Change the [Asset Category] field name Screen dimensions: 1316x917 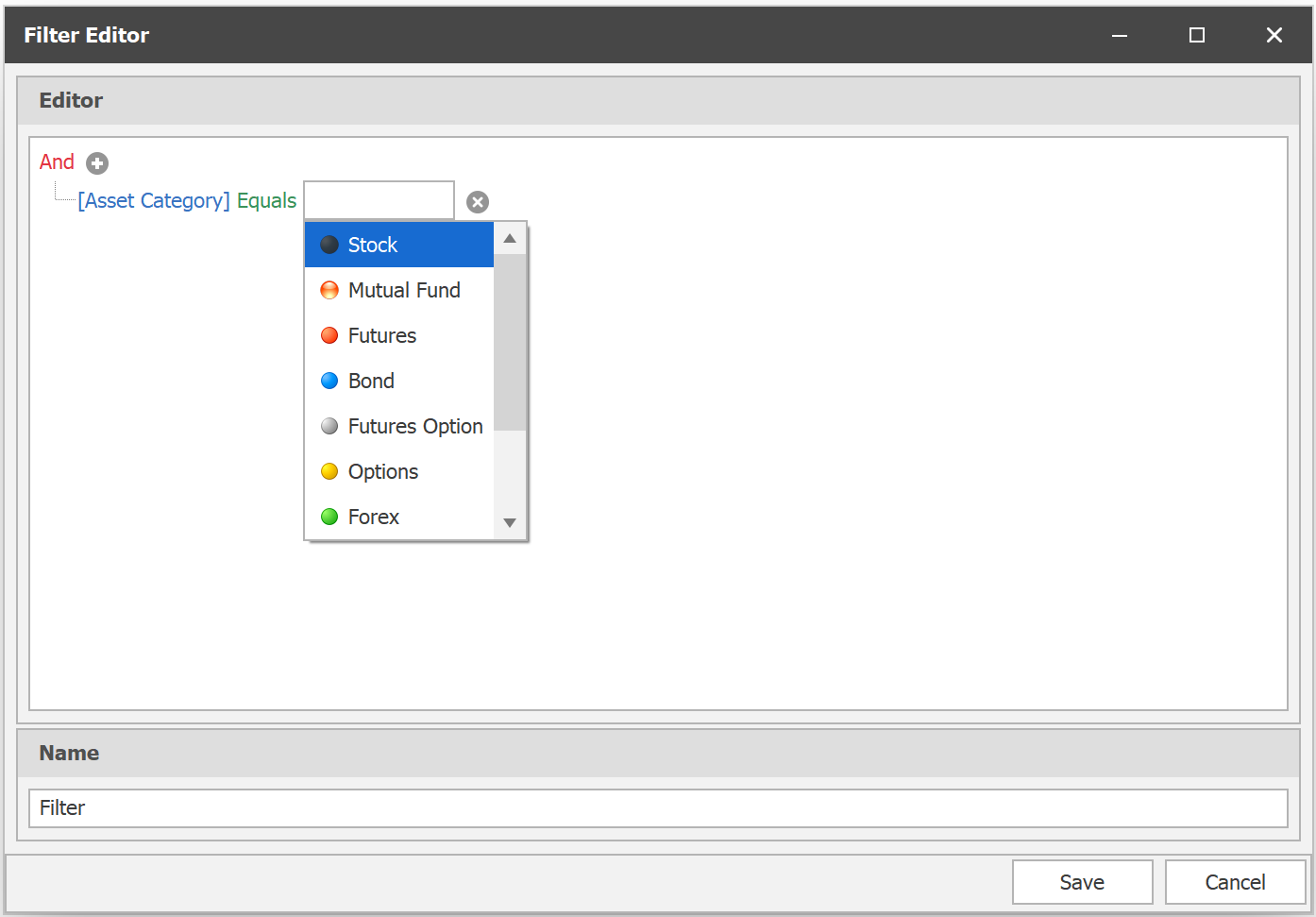point(154,201)
